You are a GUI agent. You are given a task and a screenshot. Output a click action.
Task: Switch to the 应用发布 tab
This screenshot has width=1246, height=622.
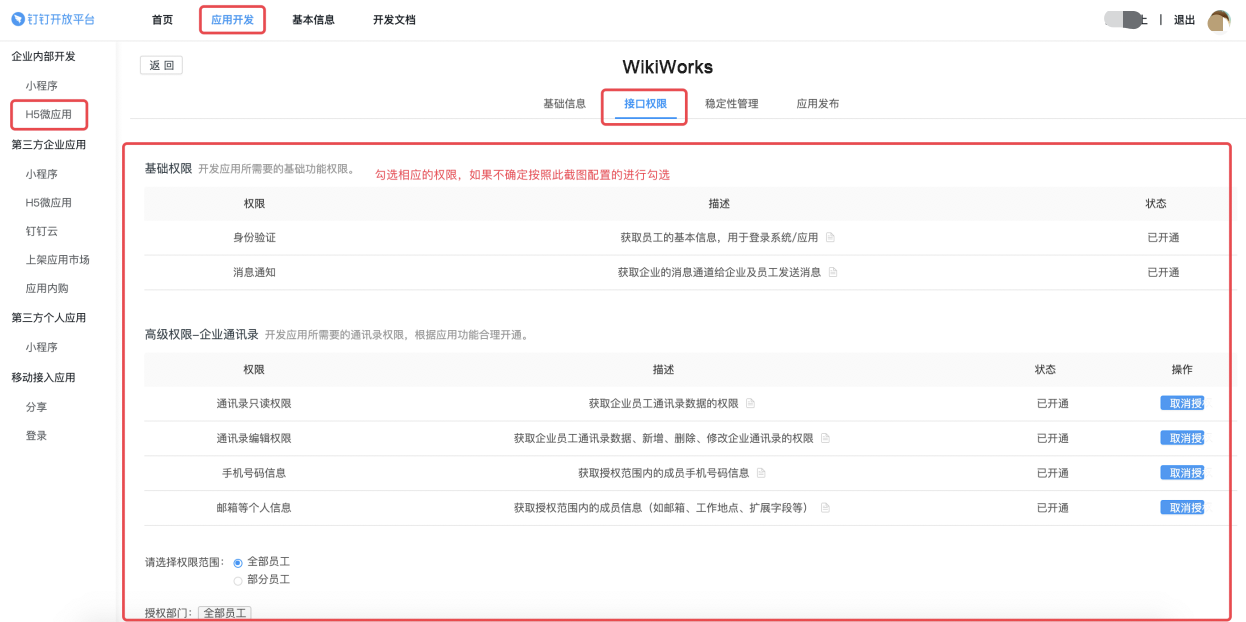click(817, 104)
